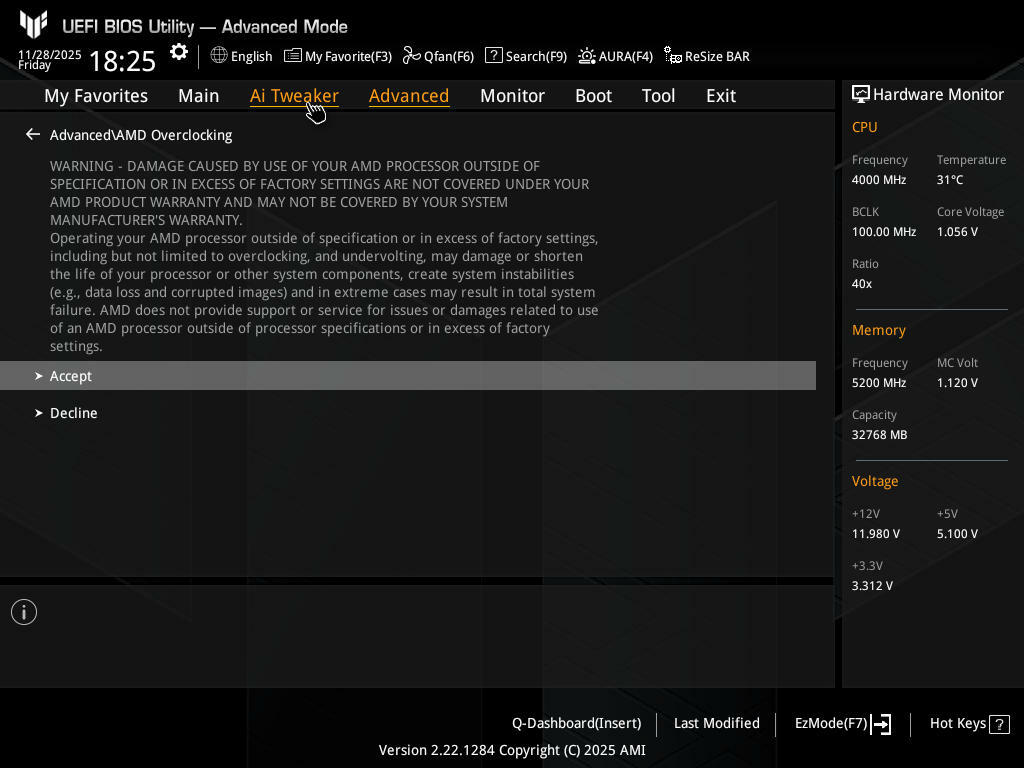Open the Monitor tab

pyautogui.click(x=512, y=96)
